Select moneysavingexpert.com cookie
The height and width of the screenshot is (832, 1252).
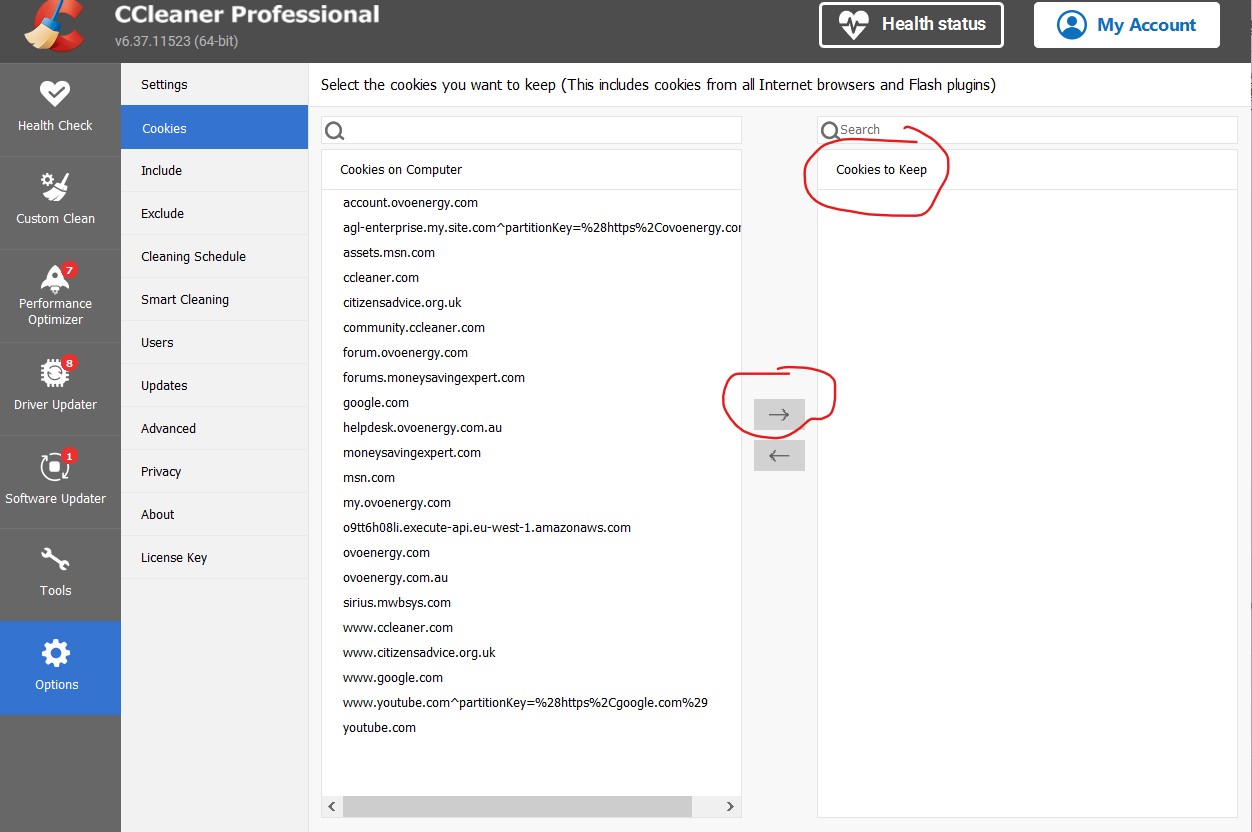click(x=412, y=453)
